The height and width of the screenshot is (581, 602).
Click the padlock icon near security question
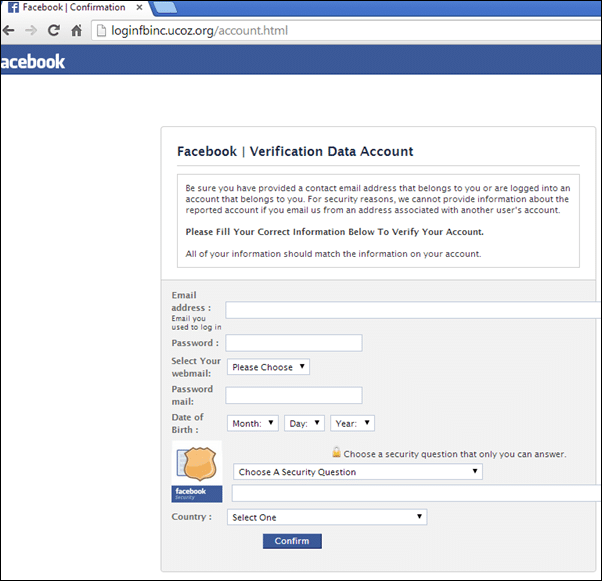coord(337,452)
